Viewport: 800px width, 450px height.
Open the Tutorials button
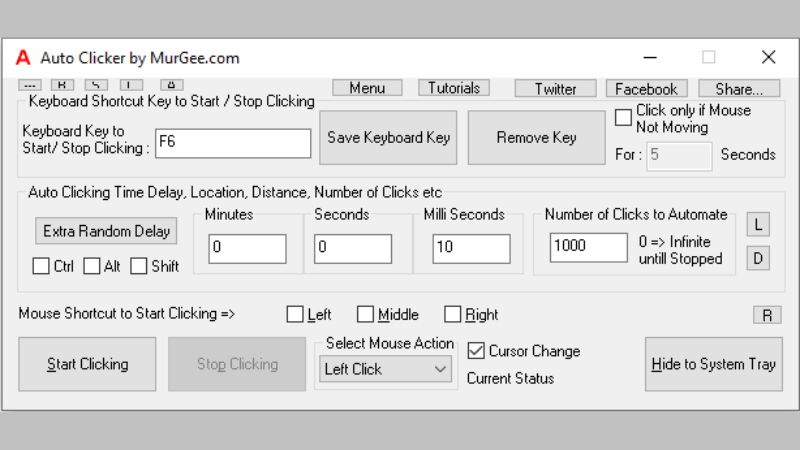454,88
